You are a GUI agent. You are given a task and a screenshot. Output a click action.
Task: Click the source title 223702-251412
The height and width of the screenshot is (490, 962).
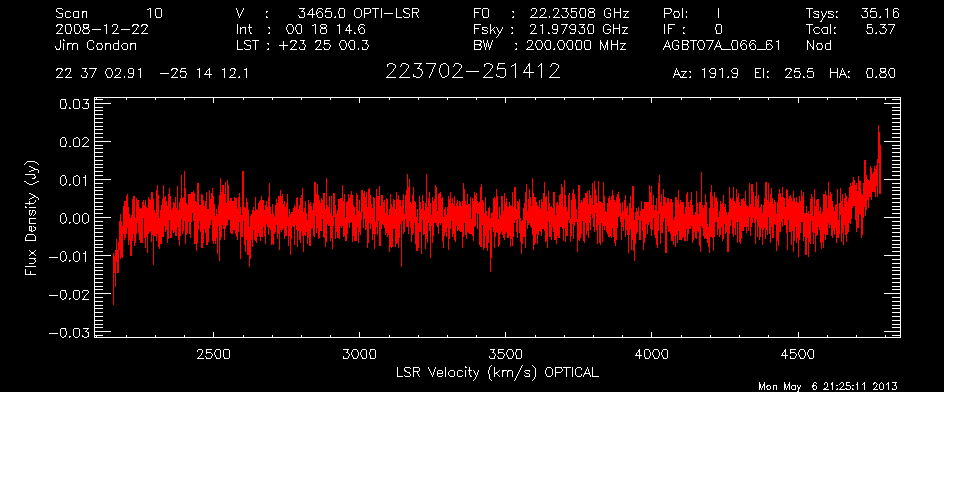coord(472,72)
